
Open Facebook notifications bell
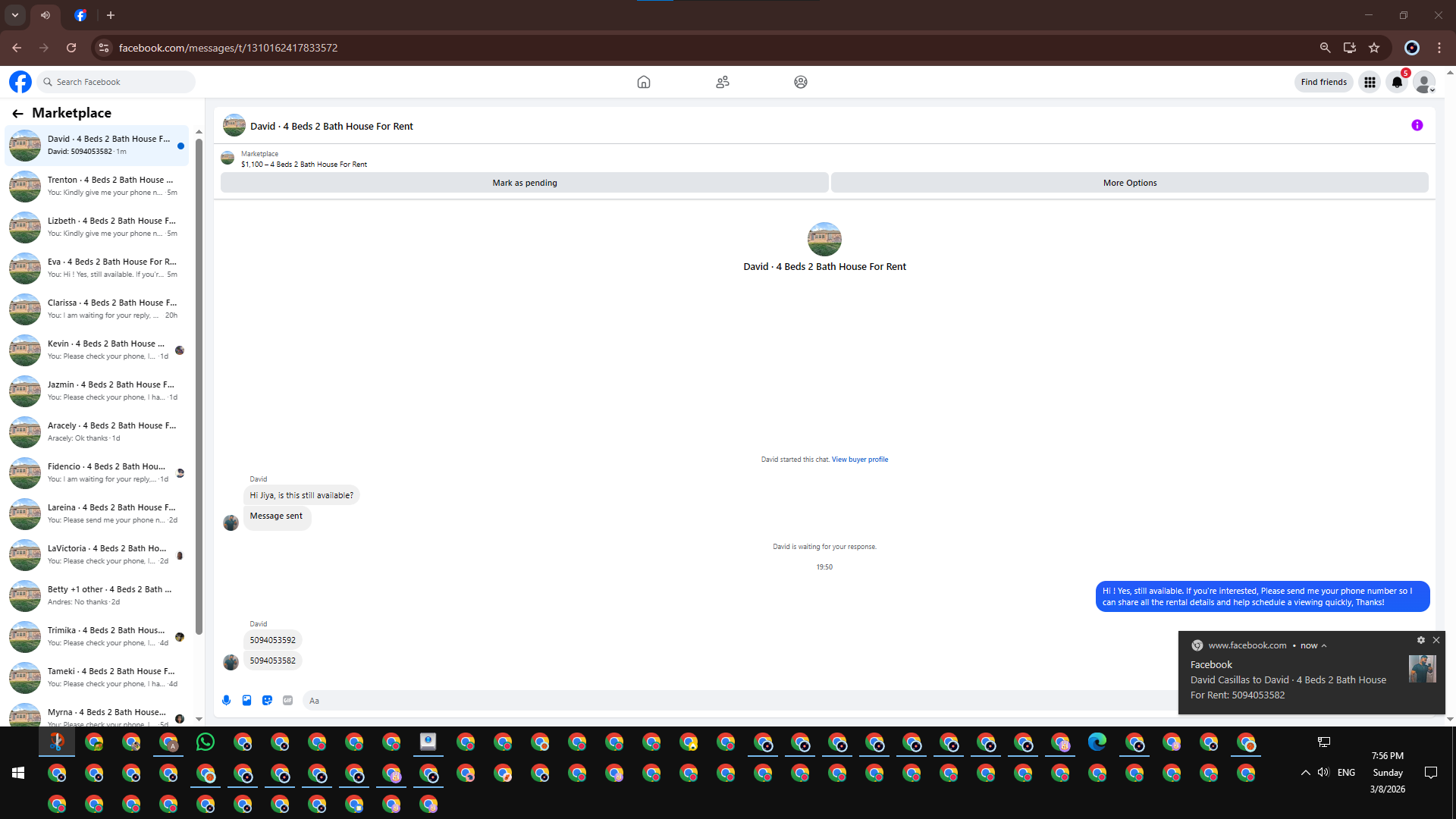(1397, 83)
